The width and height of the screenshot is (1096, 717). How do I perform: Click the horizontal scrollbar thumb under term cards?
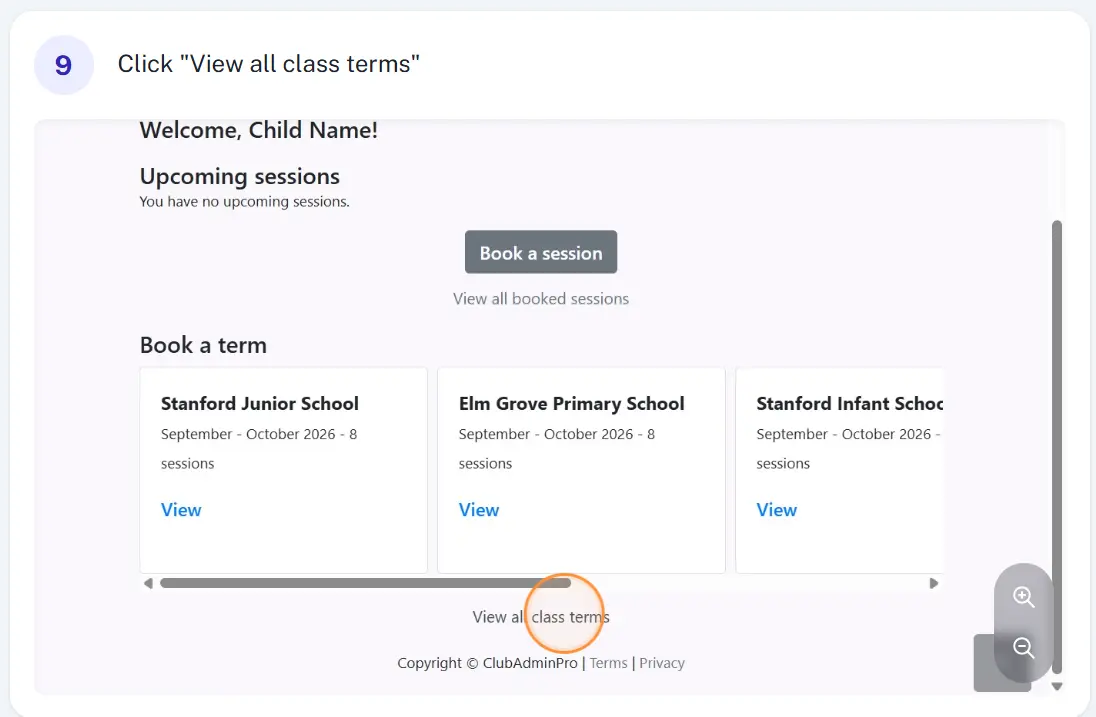click(x=366, y=584)
